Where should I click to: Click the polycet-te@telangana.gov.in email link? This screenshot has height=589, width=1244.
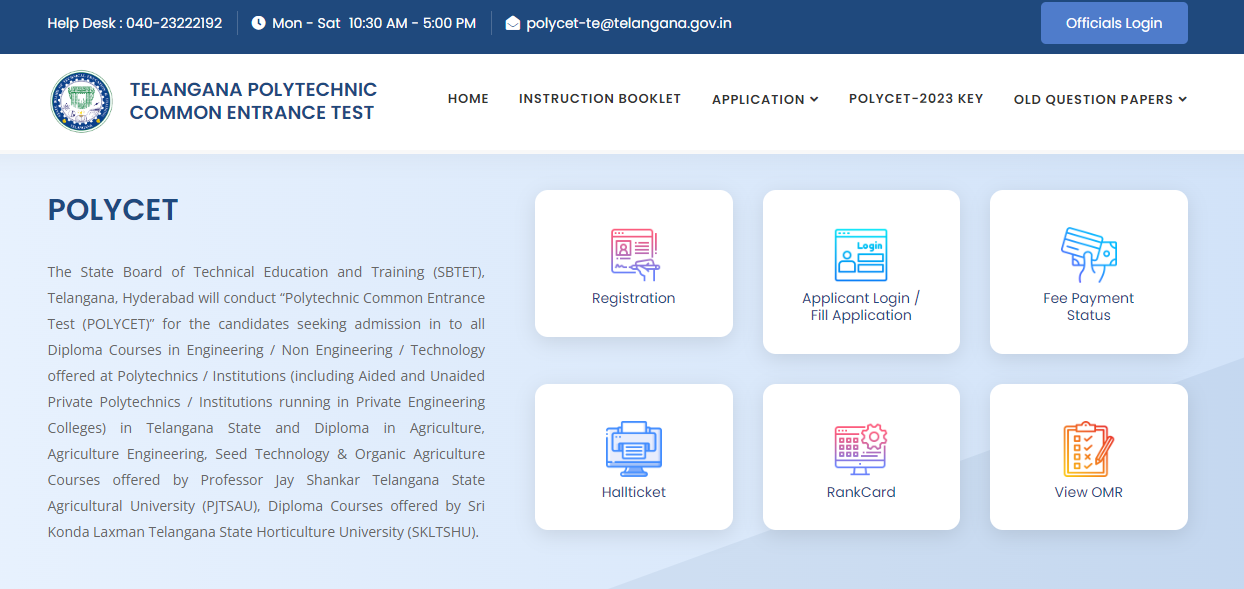tap(629, 23)
